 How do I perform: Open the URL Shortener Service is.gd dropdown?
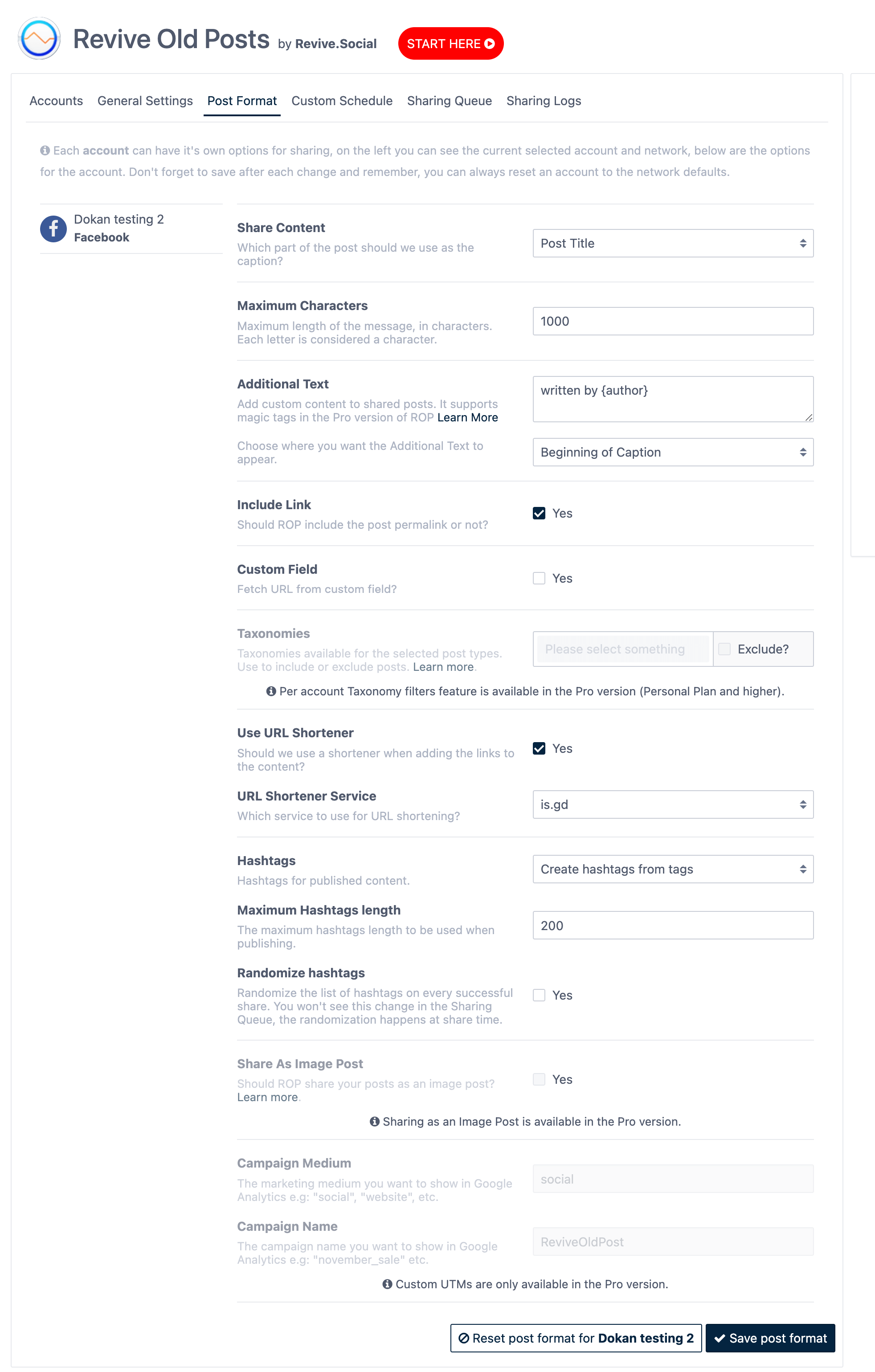click(x=672, y=805)
